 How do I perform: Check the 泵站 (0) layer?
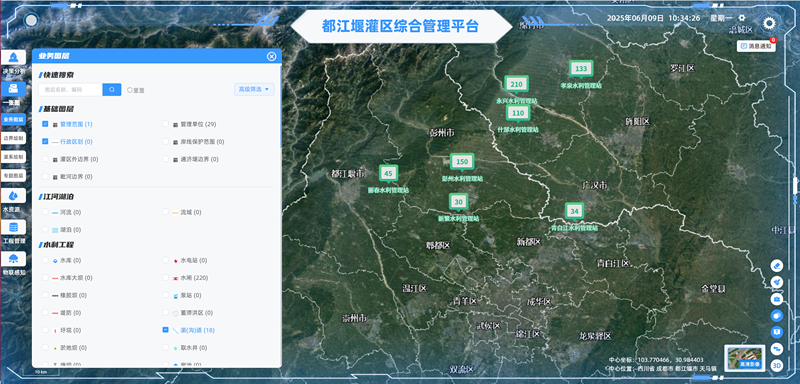coord(165,295)
